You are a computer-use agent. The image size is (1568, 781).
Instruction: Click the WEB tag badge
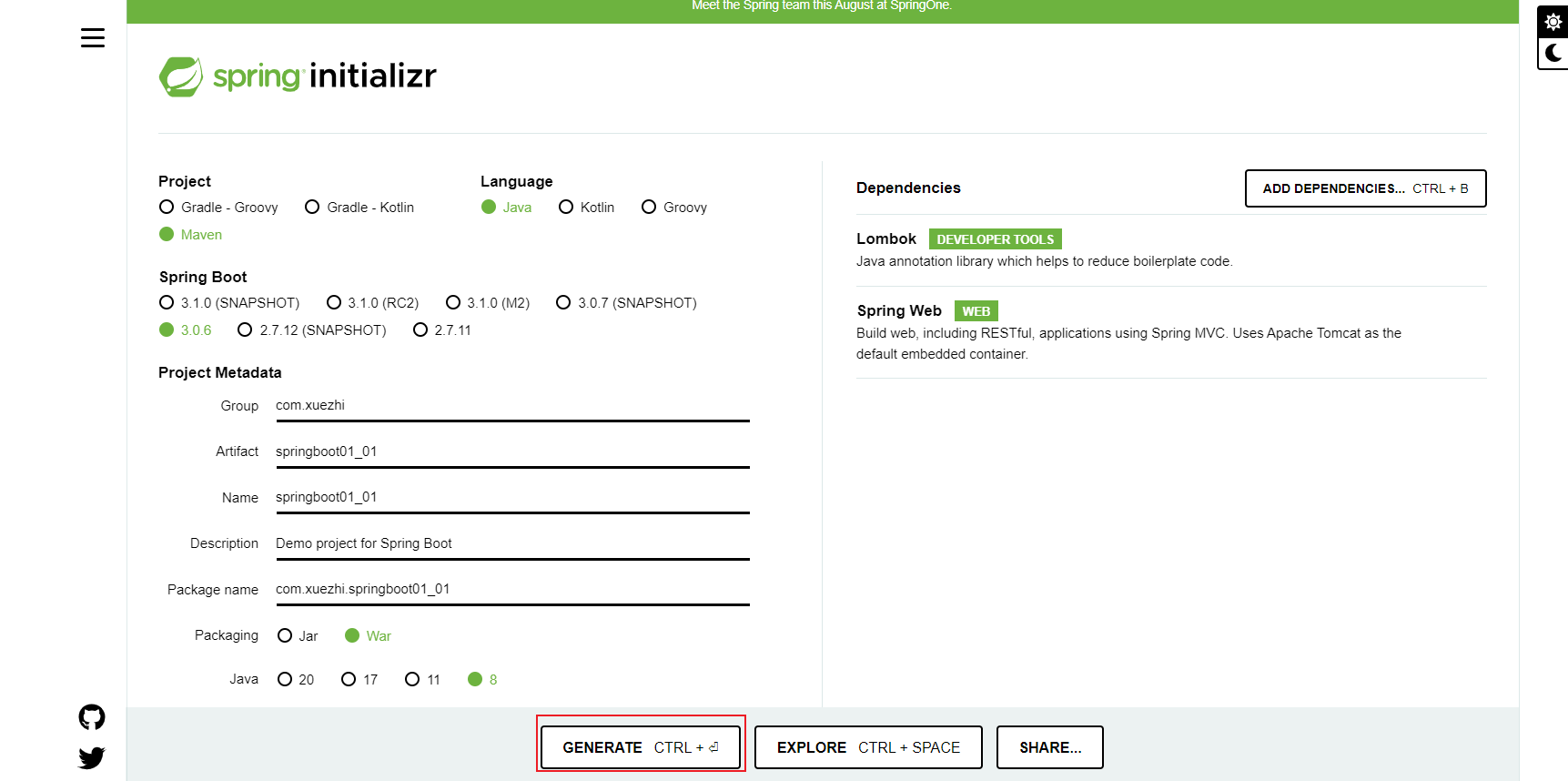(976, 311)
